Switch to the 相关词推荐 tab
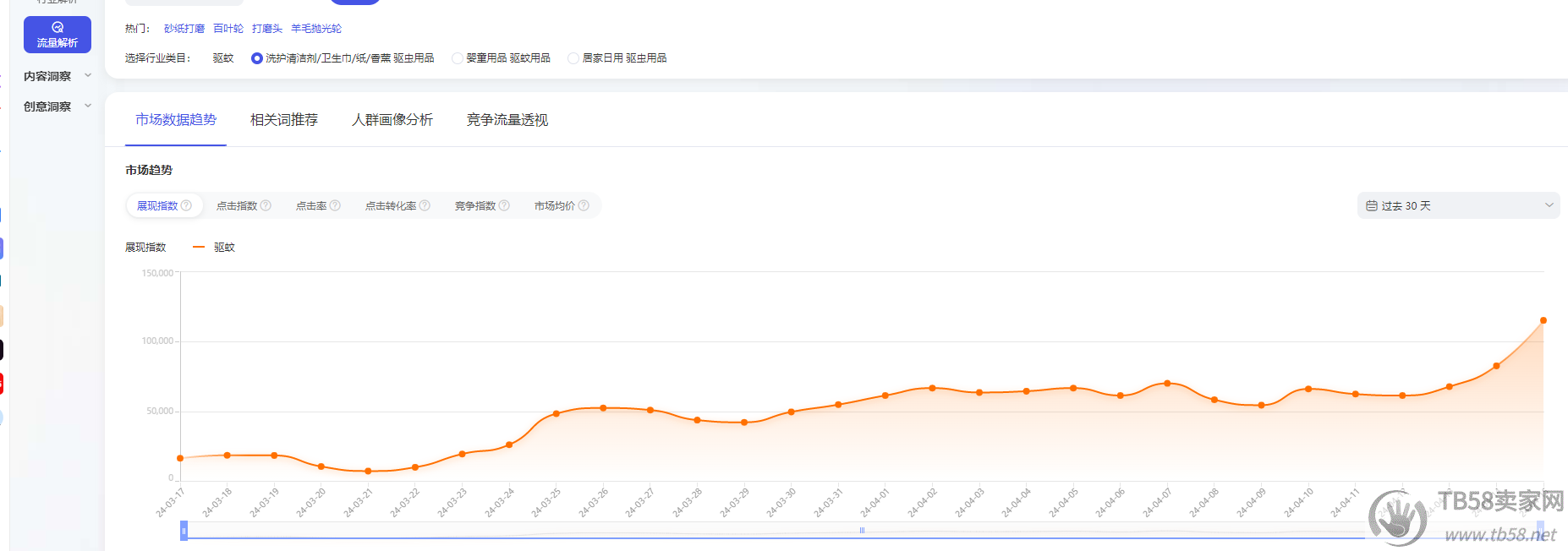1568x551 pixels. 284,120
